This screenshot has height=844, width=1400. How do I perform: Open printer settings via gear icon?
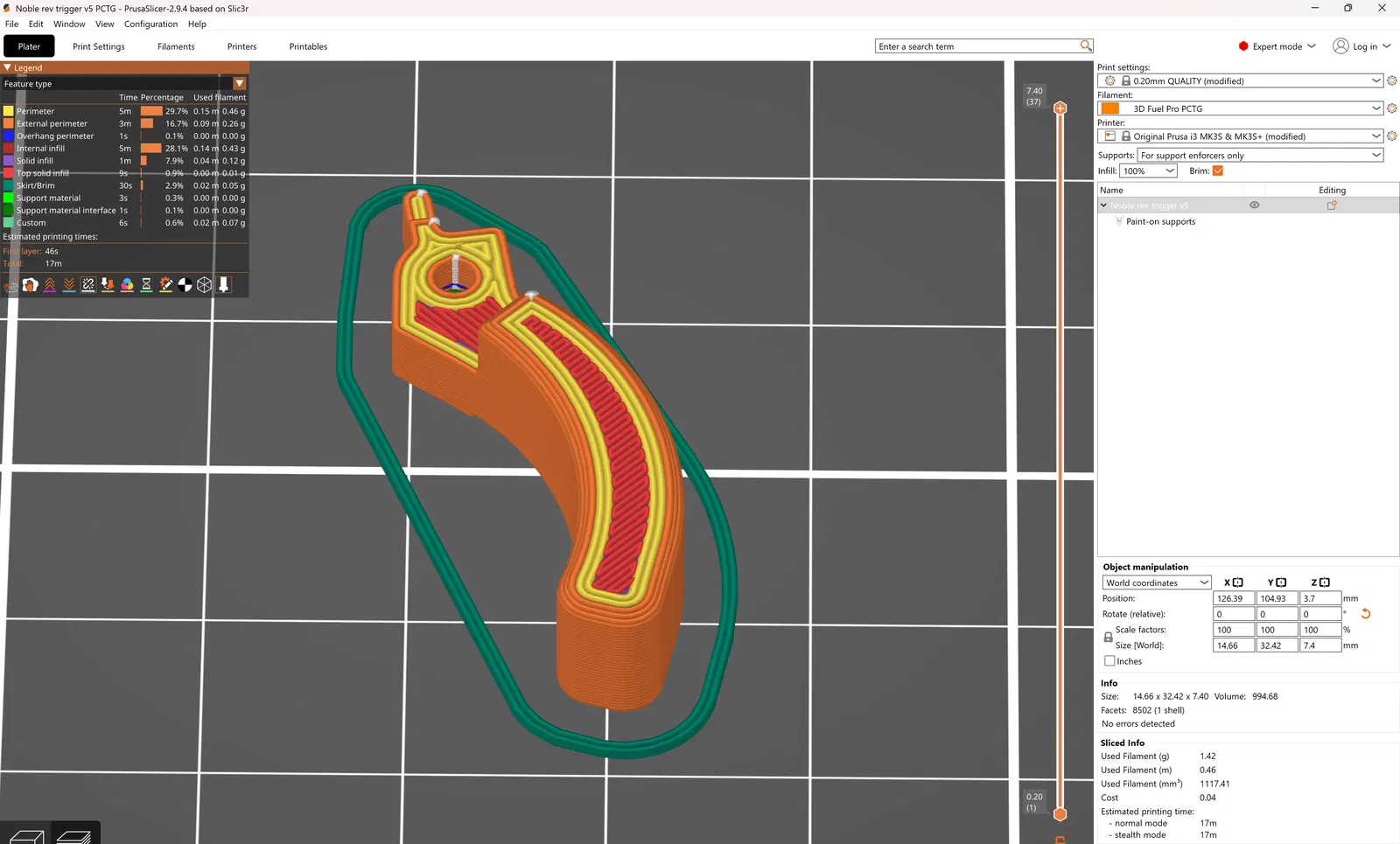[1392, 136]
